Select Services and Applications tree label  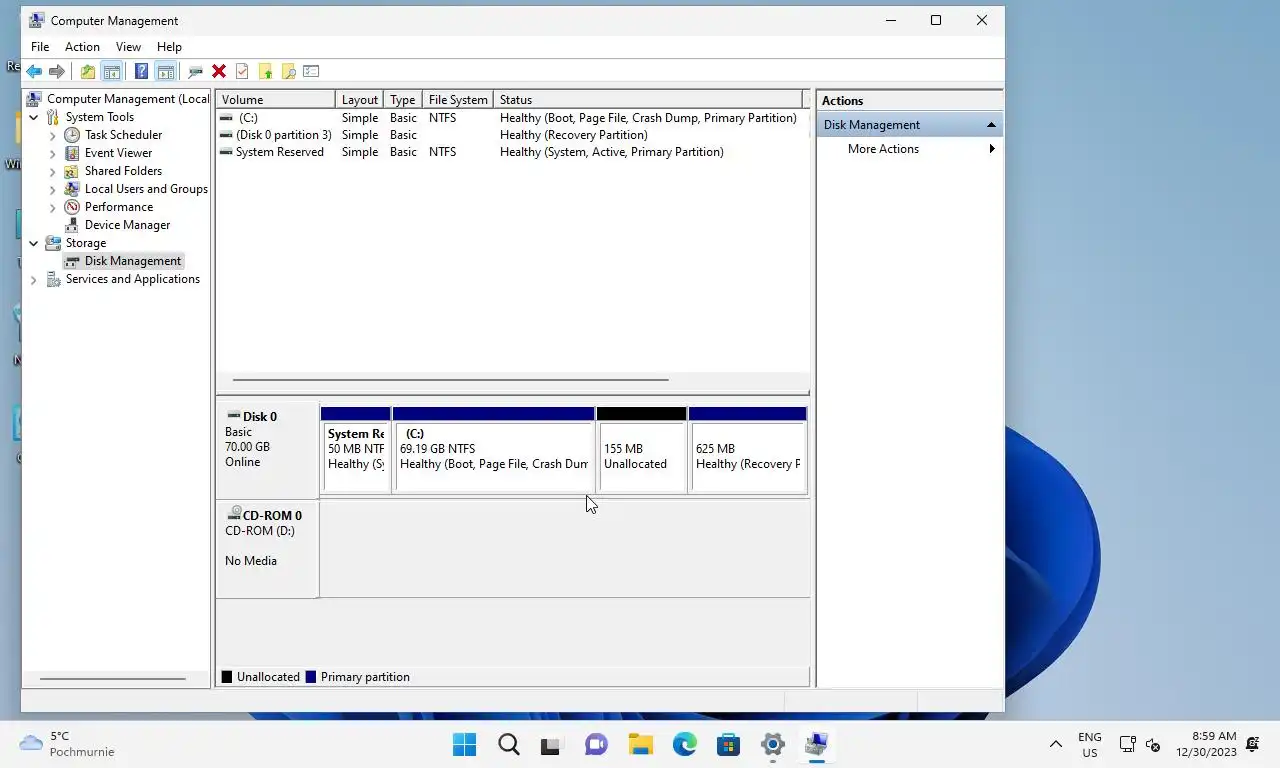(x=132, y=279)
